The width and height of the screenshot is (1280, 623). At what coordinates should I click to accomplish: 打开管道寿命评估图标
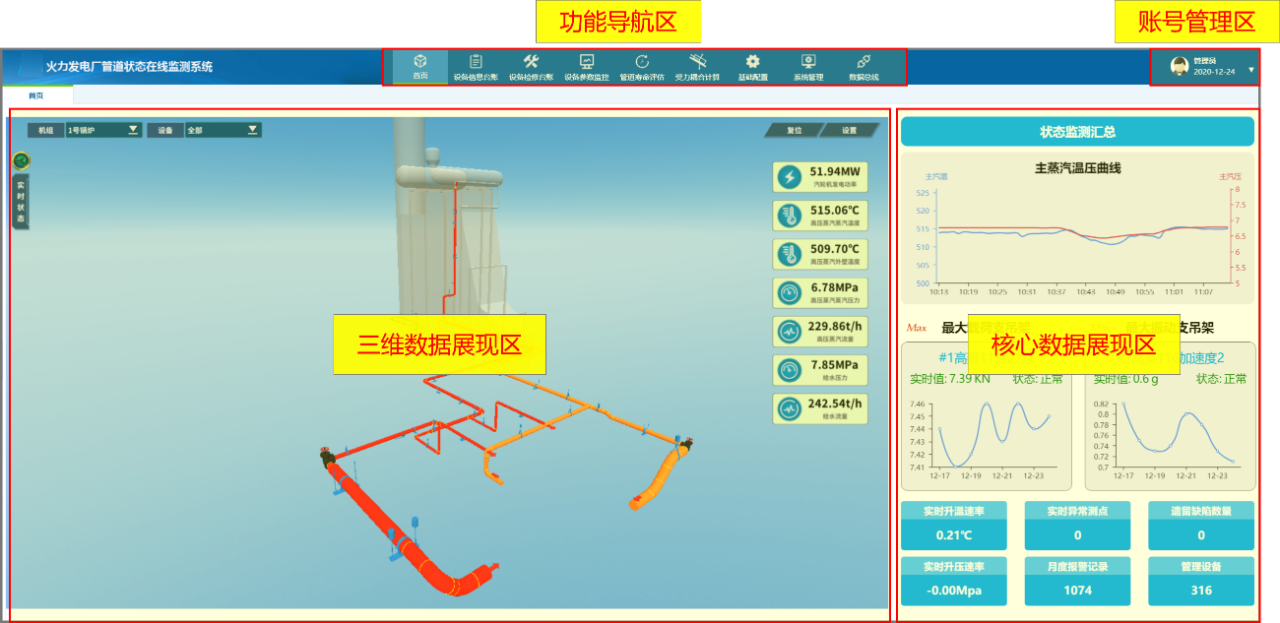point(643,66)
